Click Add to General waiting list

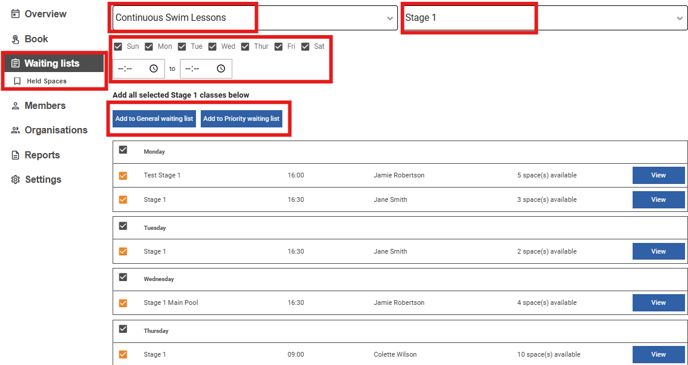point(154,119)
